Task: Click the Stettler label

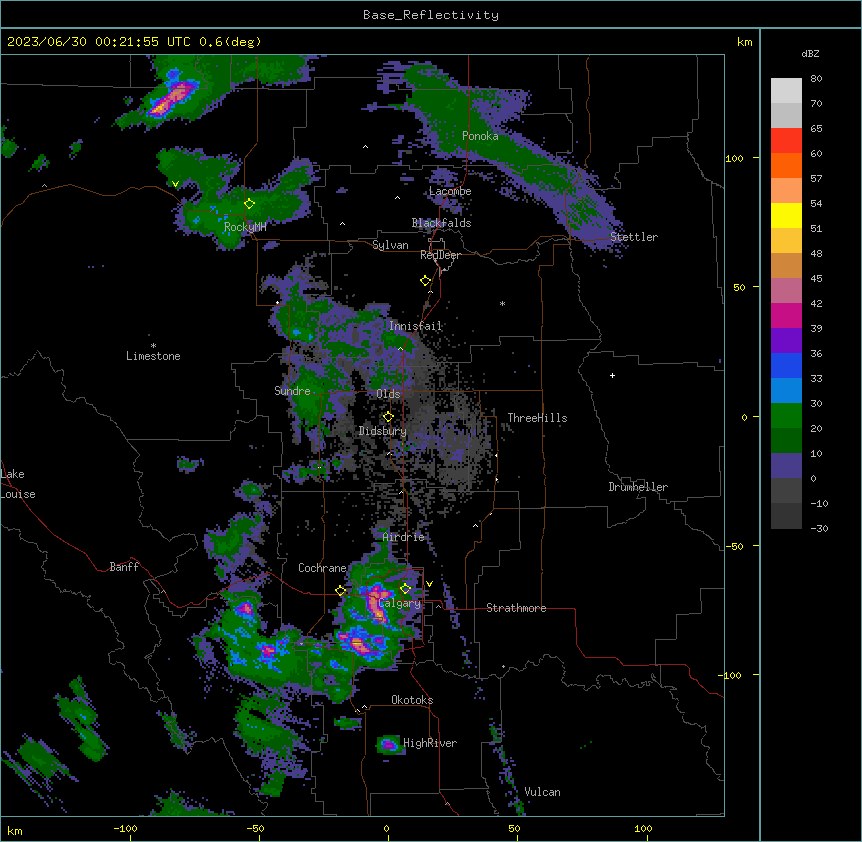Action: point(634,237)
